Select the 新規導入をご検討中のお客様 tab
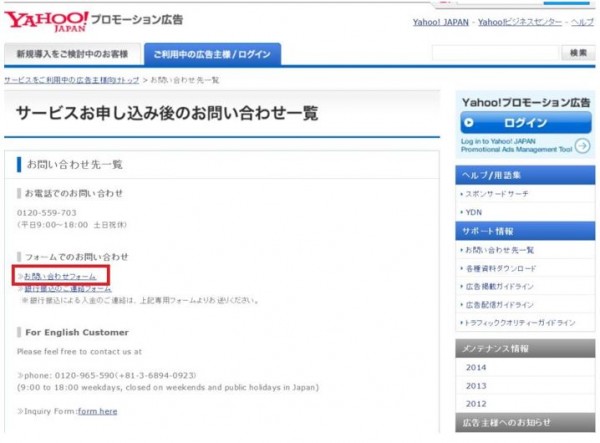Image resolution: width=600 pixels, height=443 pixels. [72, 54]
